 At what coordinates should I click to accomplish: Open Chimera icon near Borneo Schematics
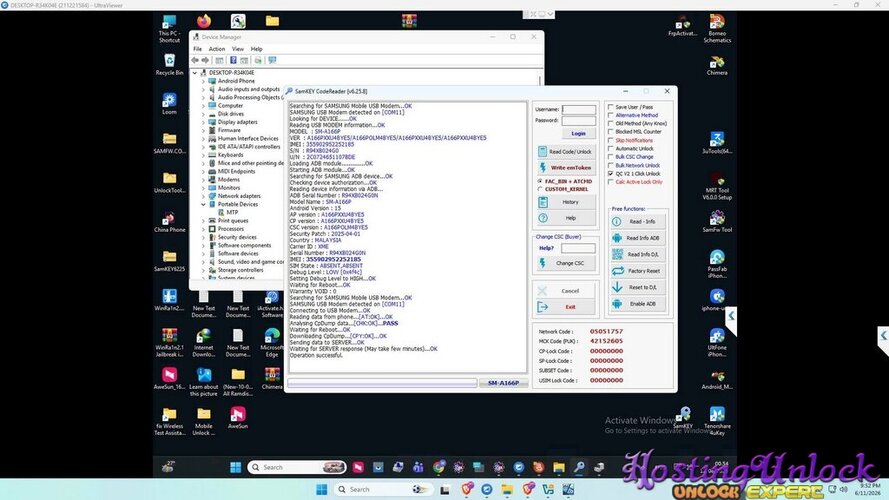[x=717, y=65]
